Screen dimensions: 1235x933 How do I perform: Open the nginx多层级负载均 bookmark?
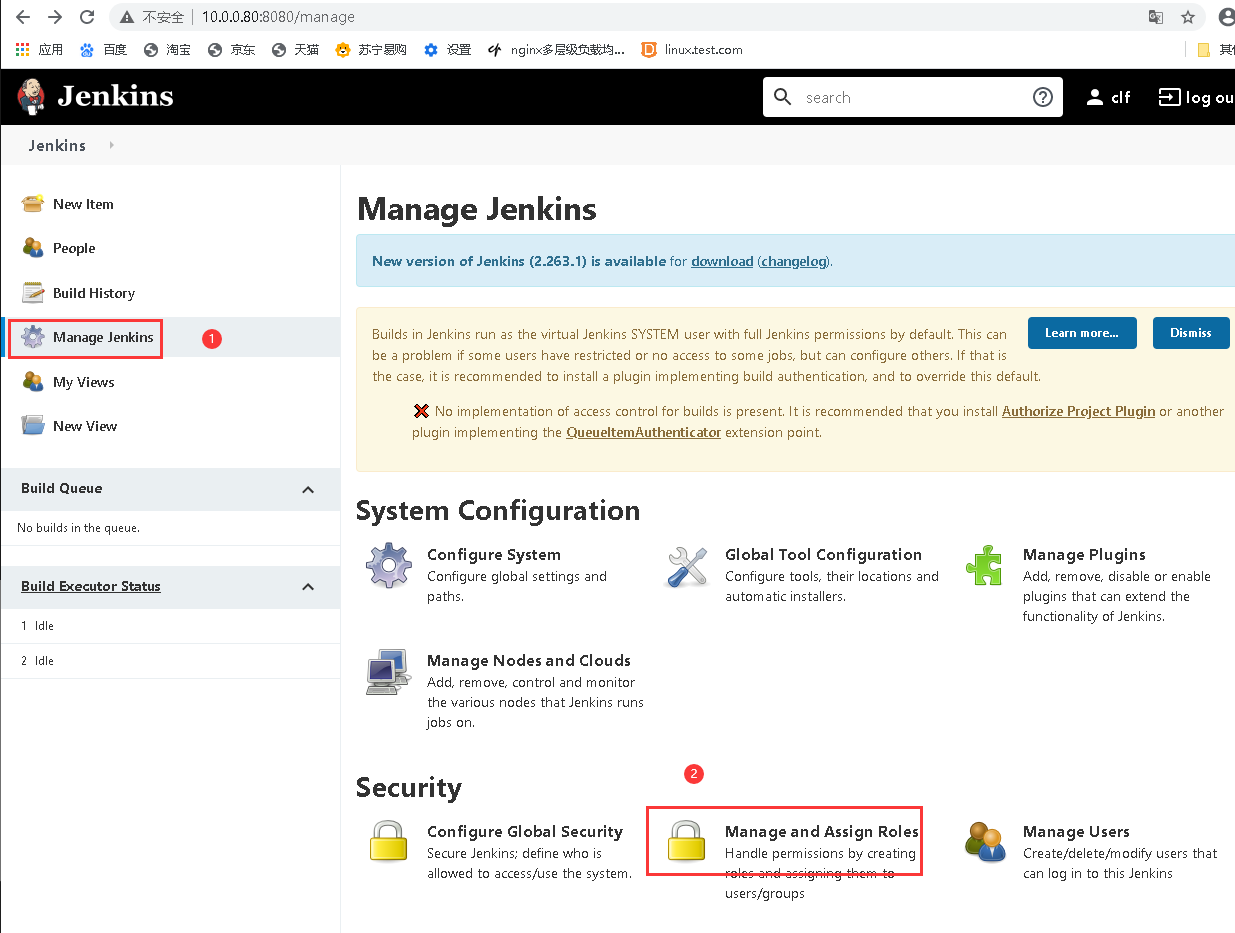pos(556,49)
